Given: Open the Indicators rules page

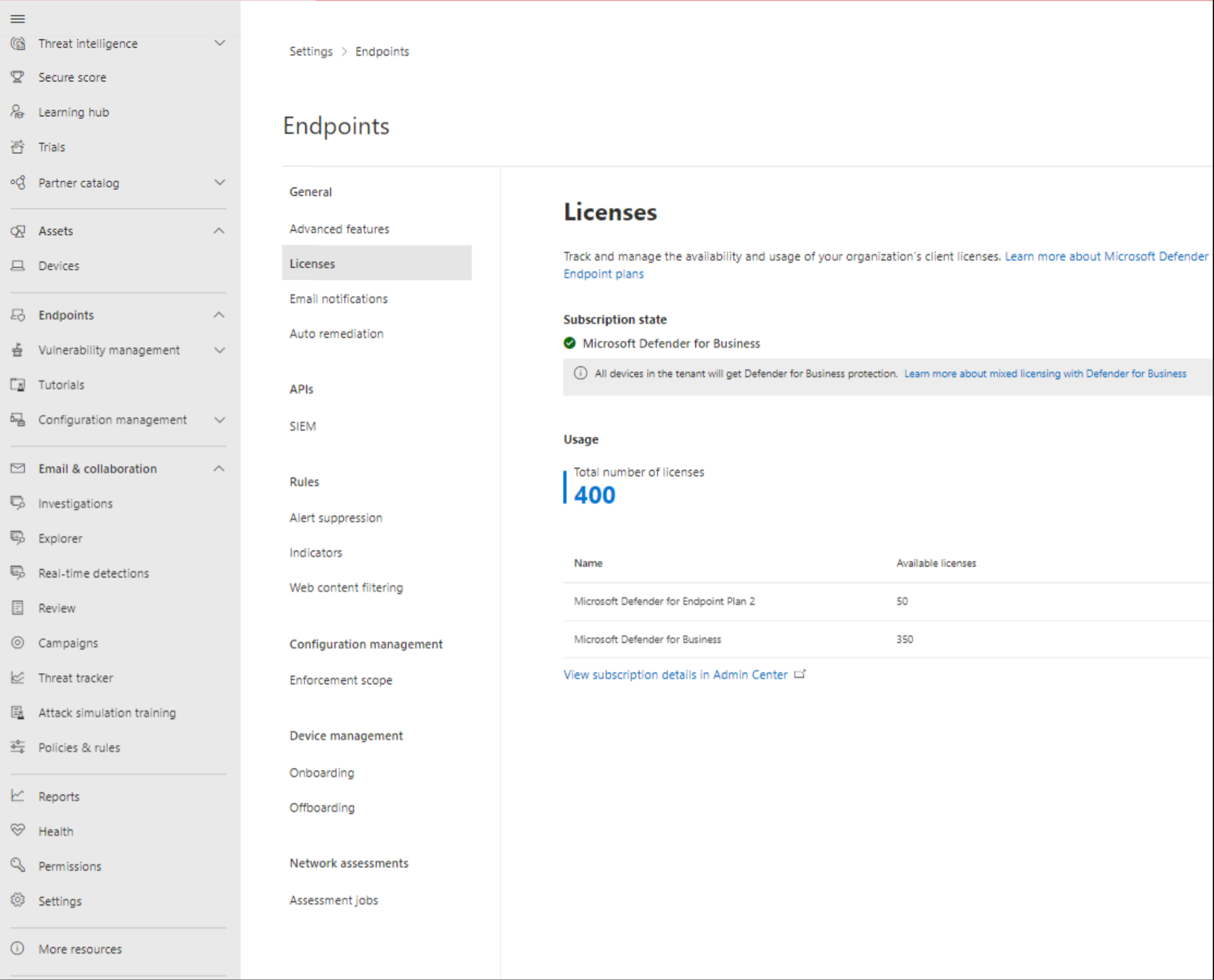Looking at the screenshot, I should tap(316, 553).
